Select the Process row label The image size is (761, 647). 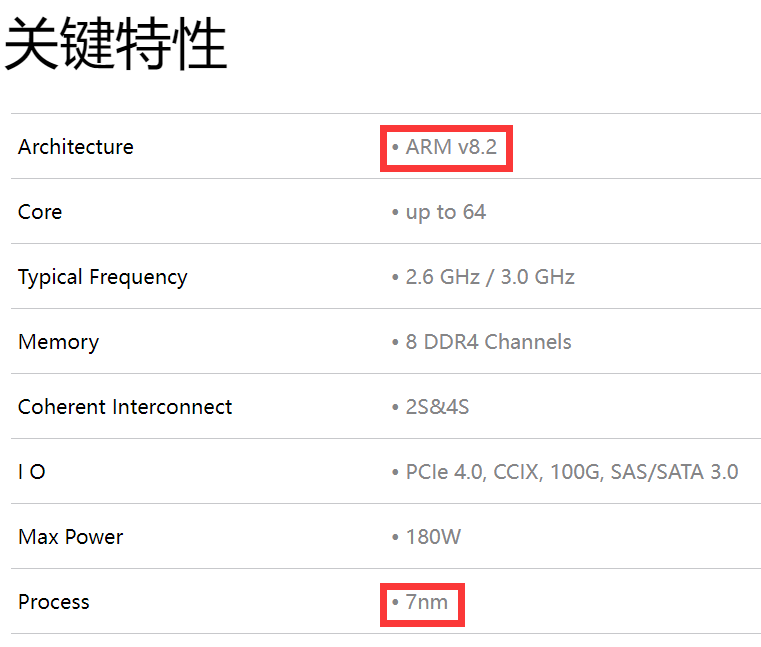54,602
